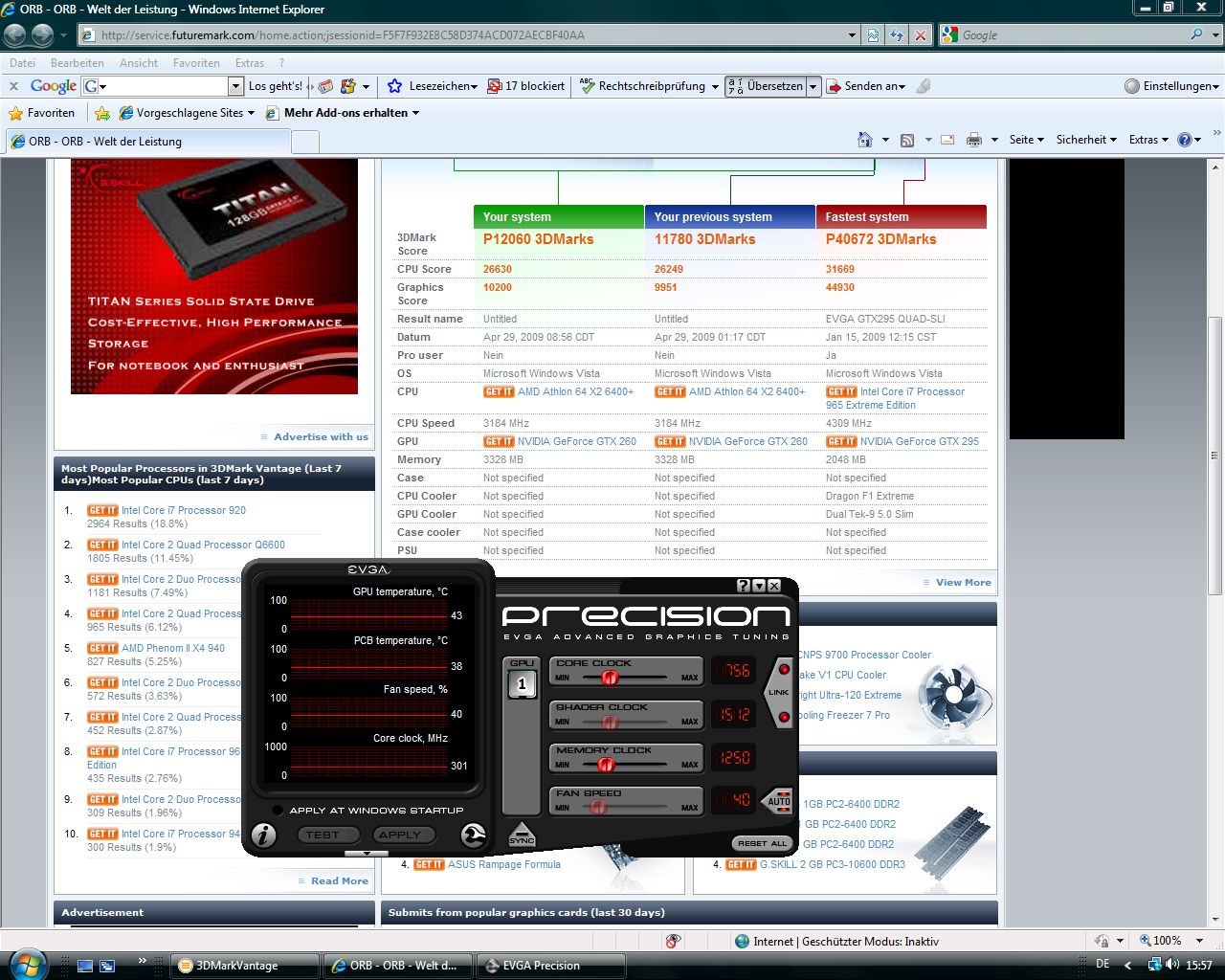The height and width of the screenshot is (980, 1225).
Task: Click the compatibility view icon in address bar
Action: (873, 35)
